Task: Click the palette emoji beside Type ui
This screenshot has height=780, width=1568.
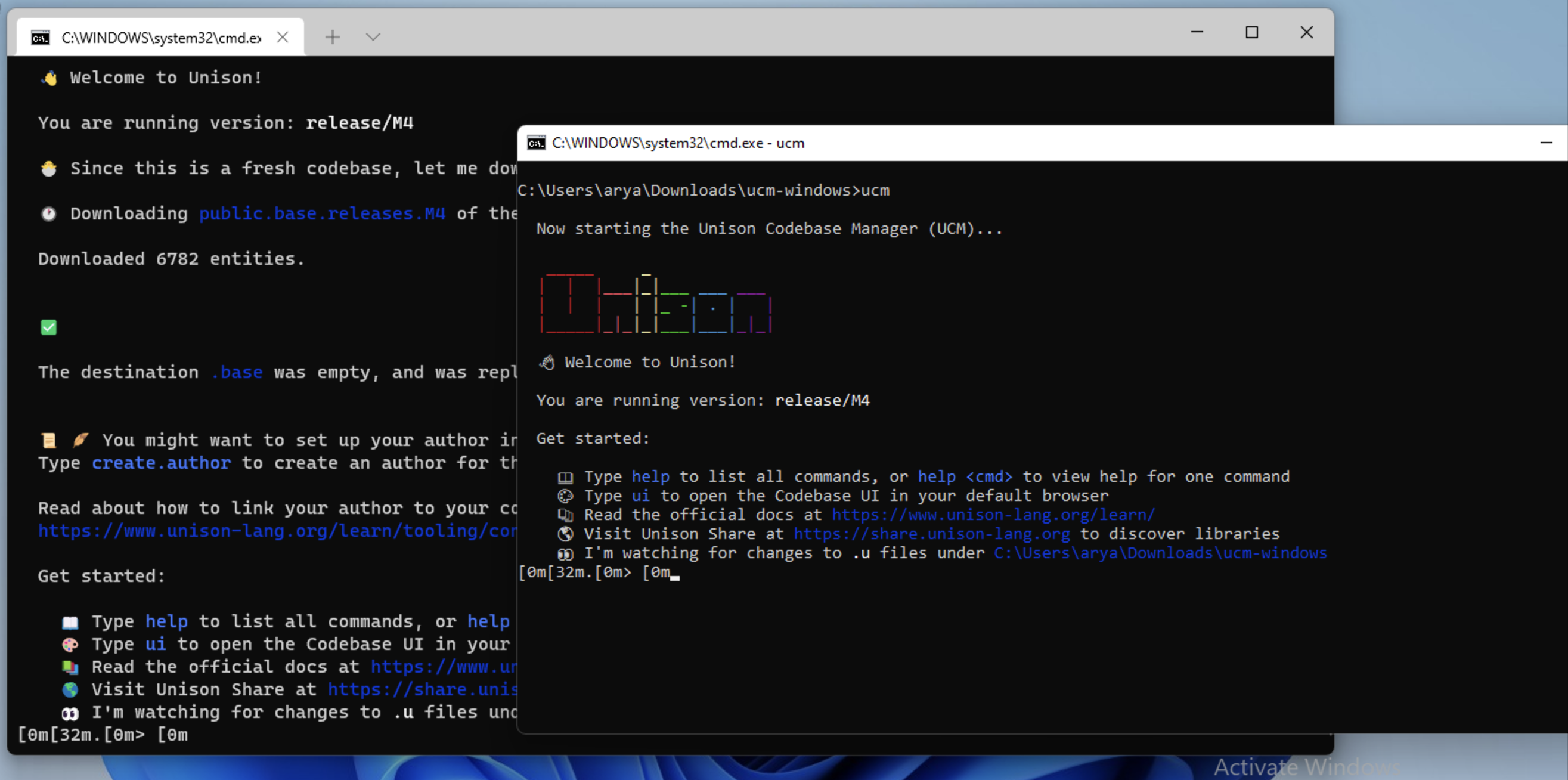Action: click(70, 644)
